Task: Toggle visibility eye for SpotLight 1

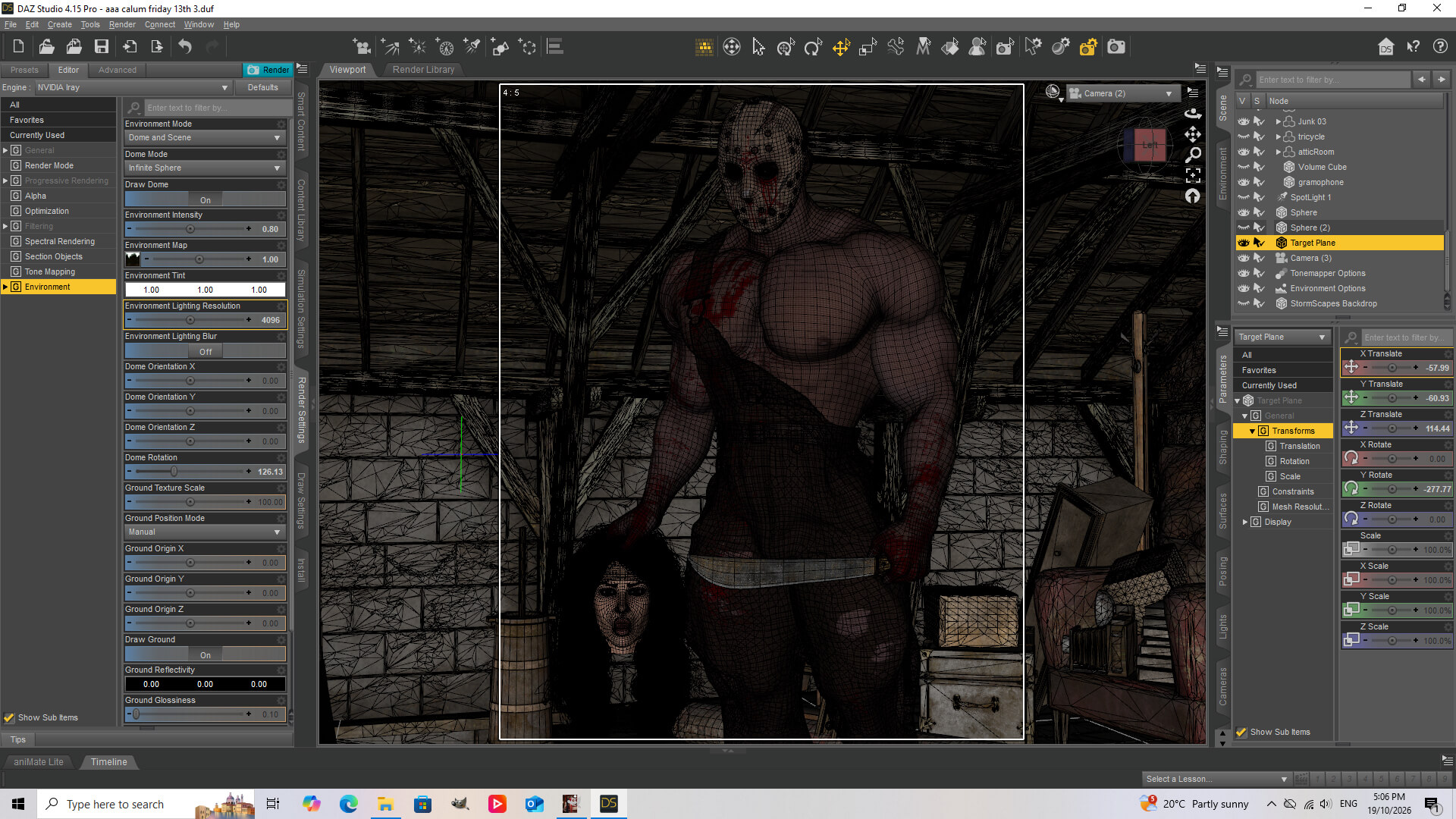Action: point(1244,197)
